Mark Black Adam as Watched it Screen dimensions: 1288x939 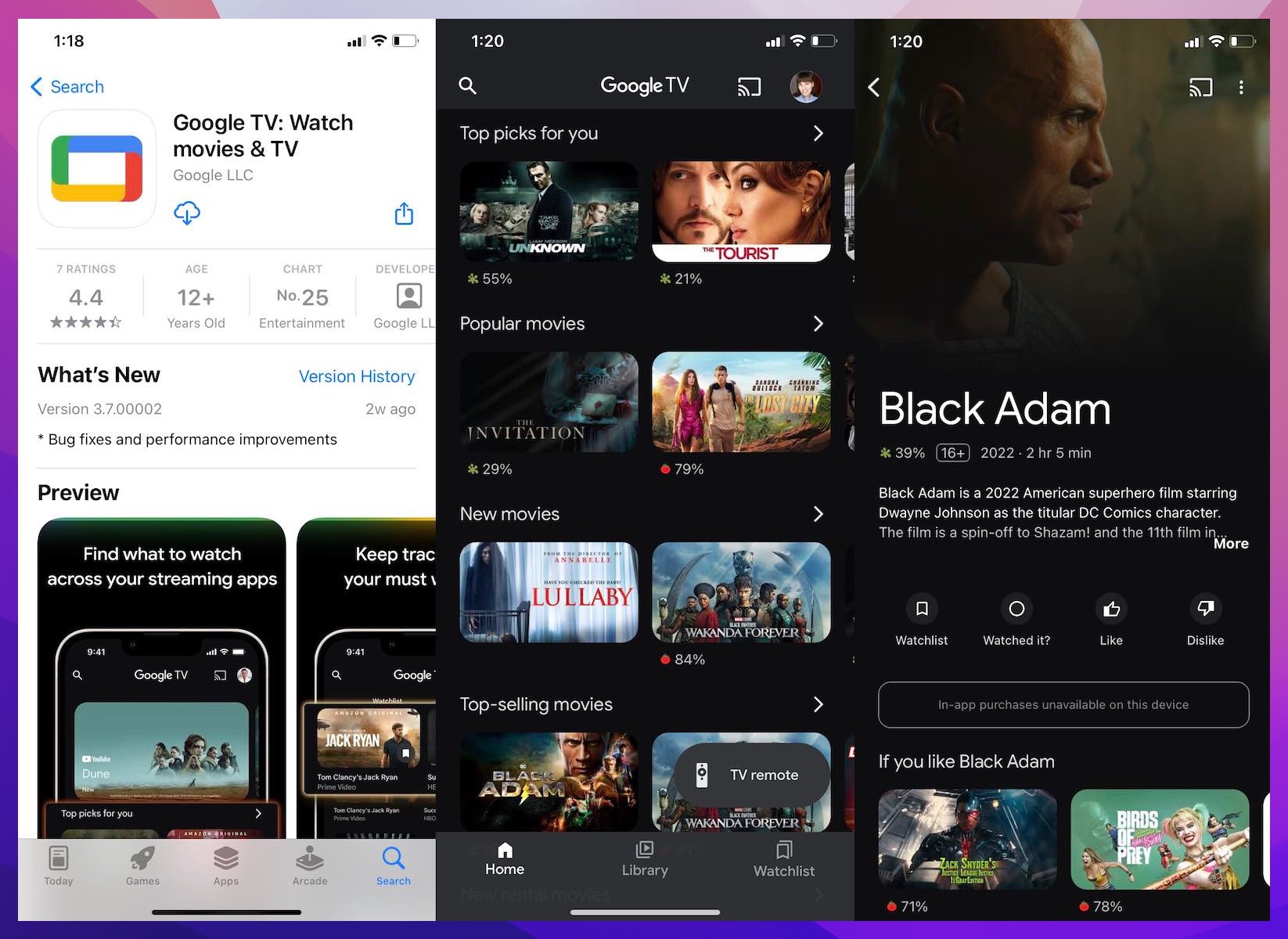[1016, 621]
